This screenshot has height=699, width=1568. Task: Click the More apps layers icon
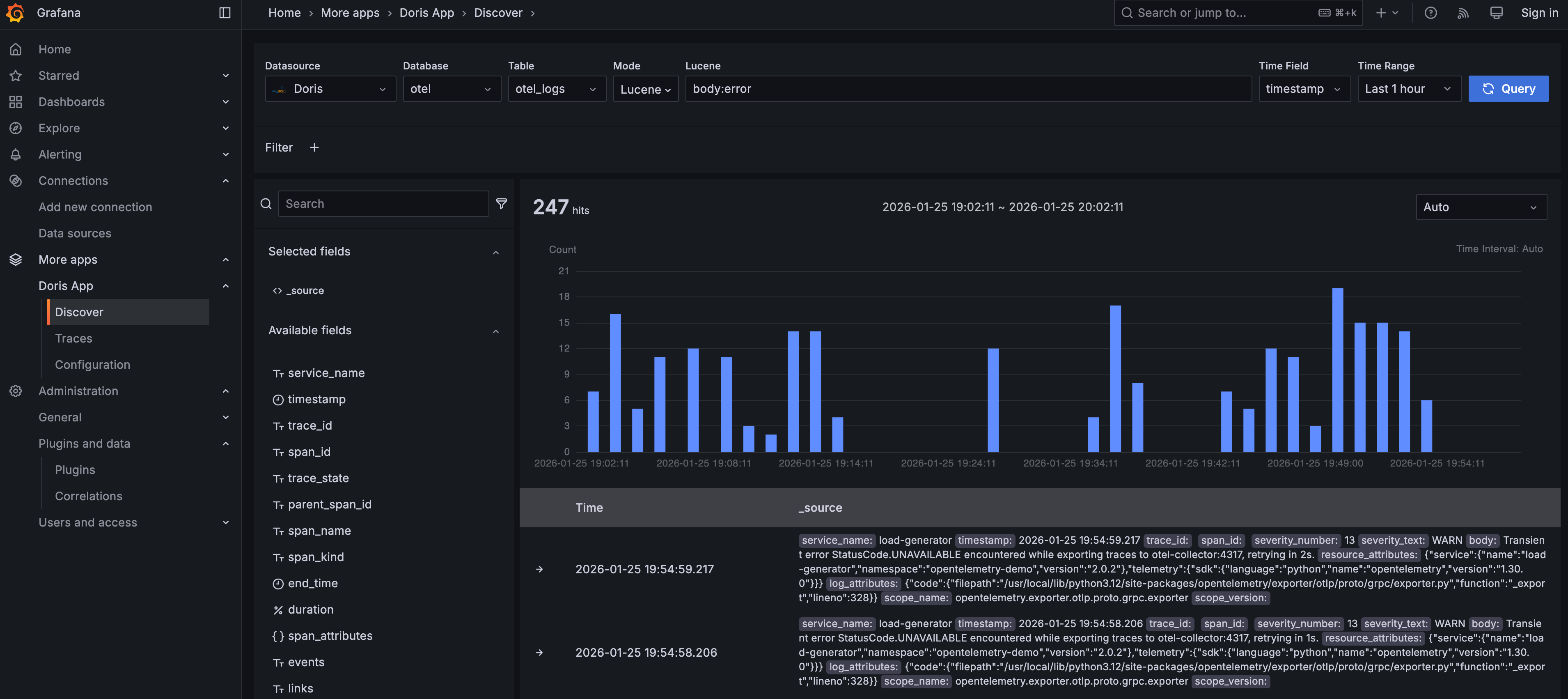pyautogui.click(x=16, y=260)
